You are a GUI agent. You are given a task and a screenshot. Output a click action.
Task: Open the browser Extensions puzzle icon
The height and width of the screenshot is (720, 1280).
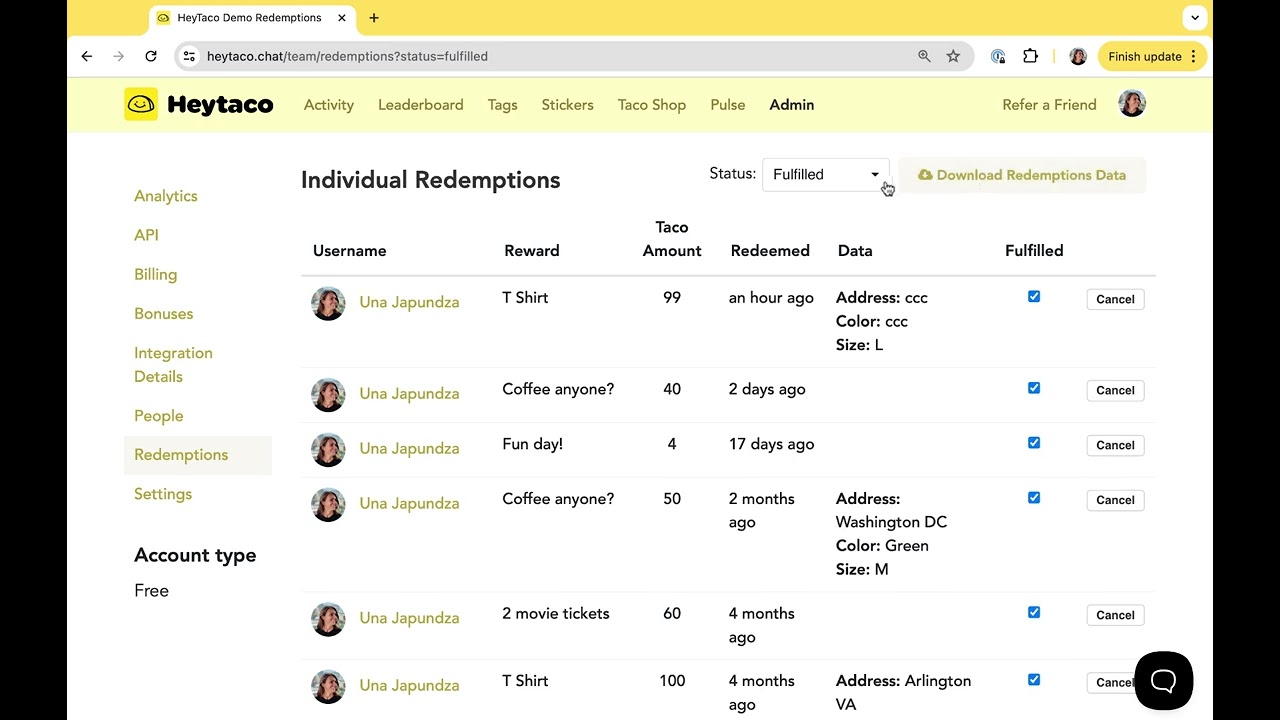(x=1030, y=57)
